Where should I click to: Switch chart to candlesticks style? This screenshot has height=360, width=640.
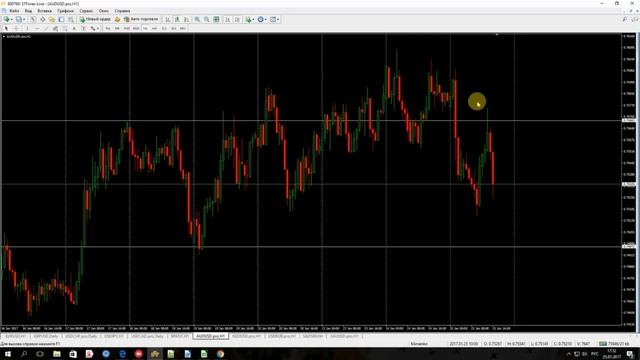177,19
